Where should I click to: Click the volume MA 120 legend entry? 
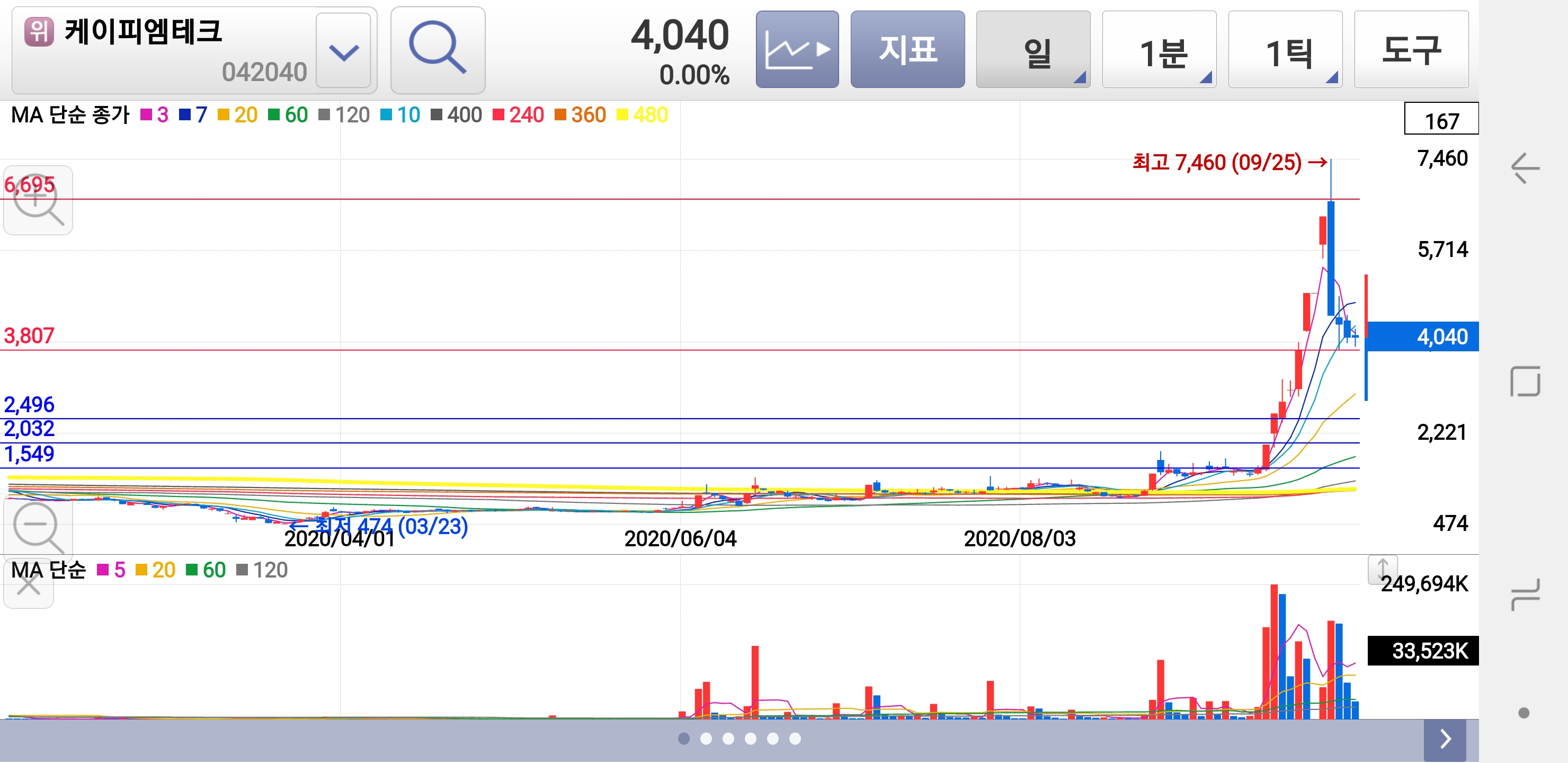[262, 570]
